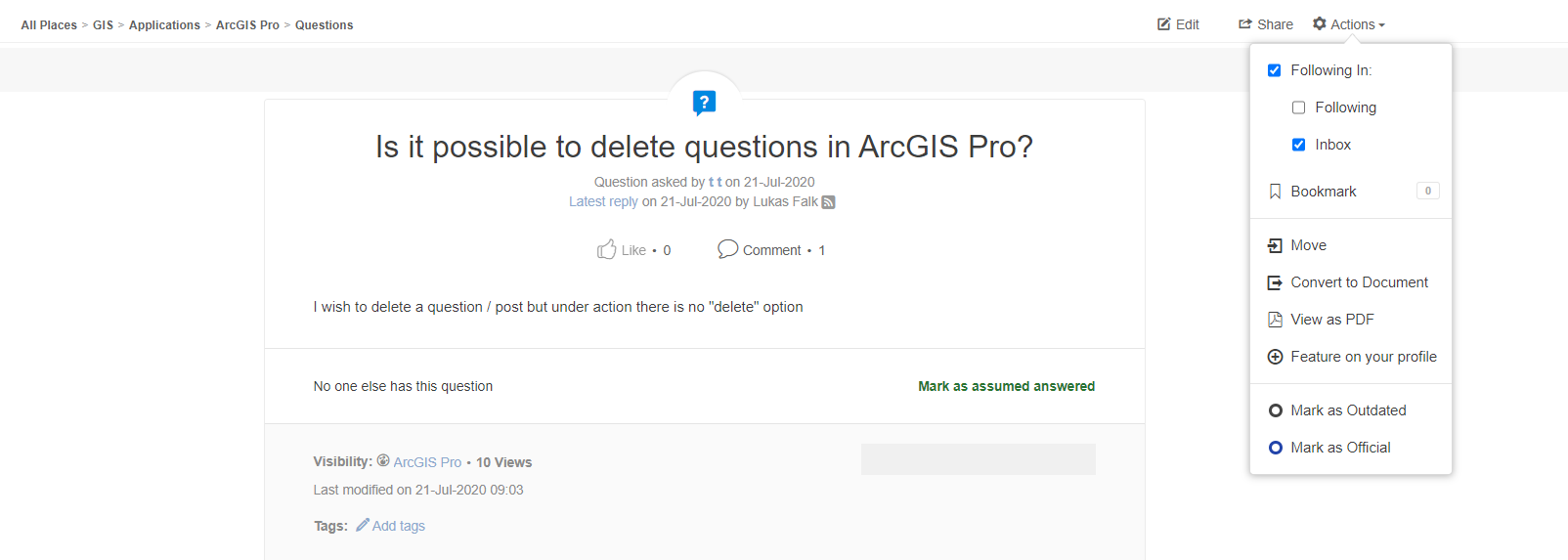The width and height of the screenshot is (1568, 560).
Task: Open the Latest reply link
Action: click(x=603, y=201)
